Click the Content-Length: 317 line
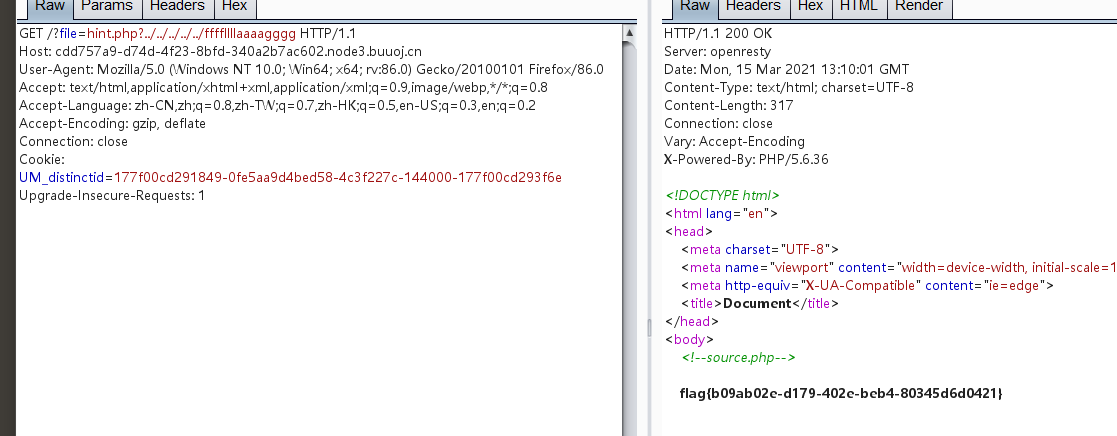The image size is (1117, 436). 729,105
